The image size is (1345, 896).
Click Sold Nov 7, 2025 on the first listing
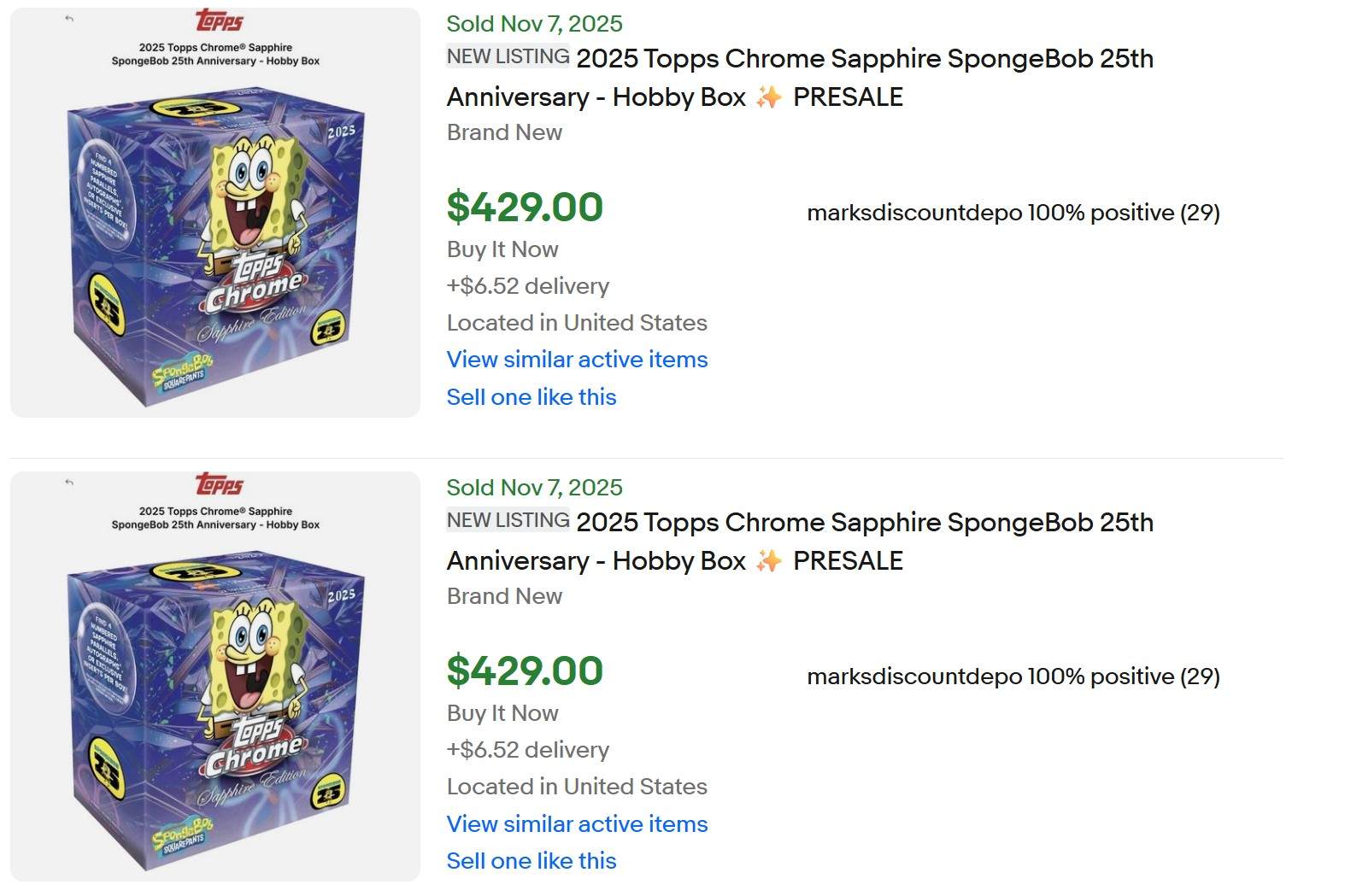(x=533, y=24)
